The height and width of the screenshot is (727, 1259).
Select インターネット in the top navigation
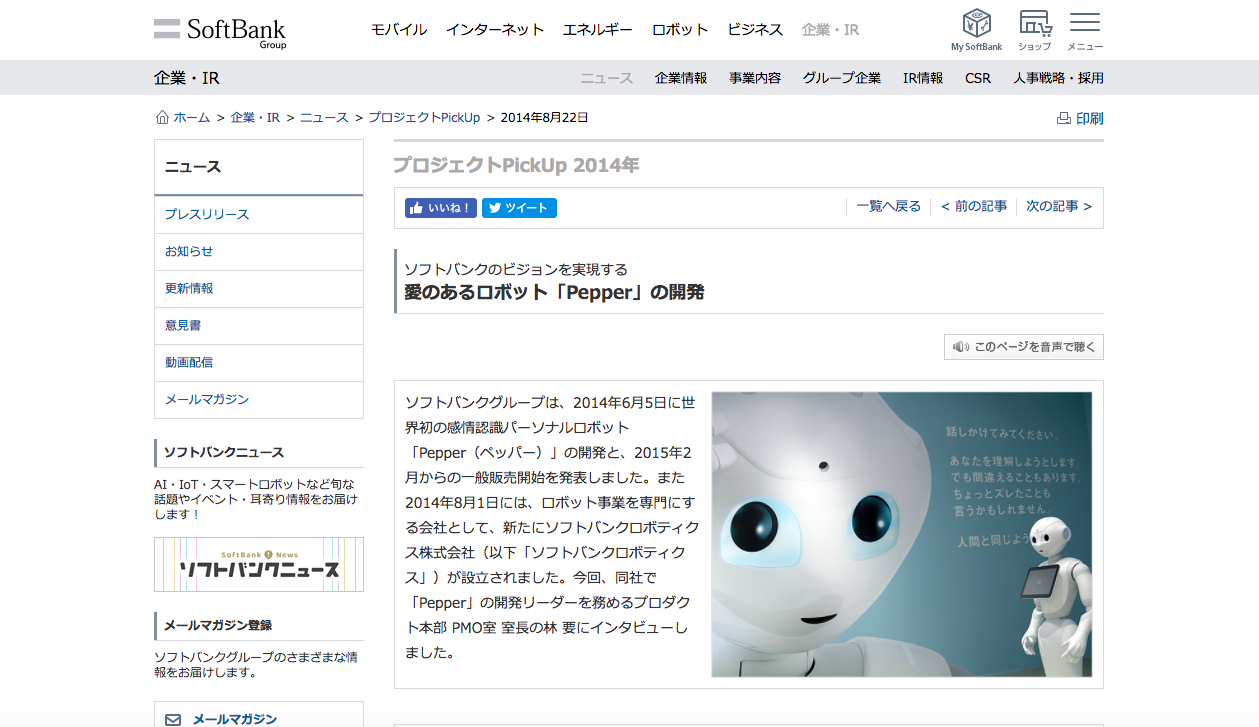point(495,30)
